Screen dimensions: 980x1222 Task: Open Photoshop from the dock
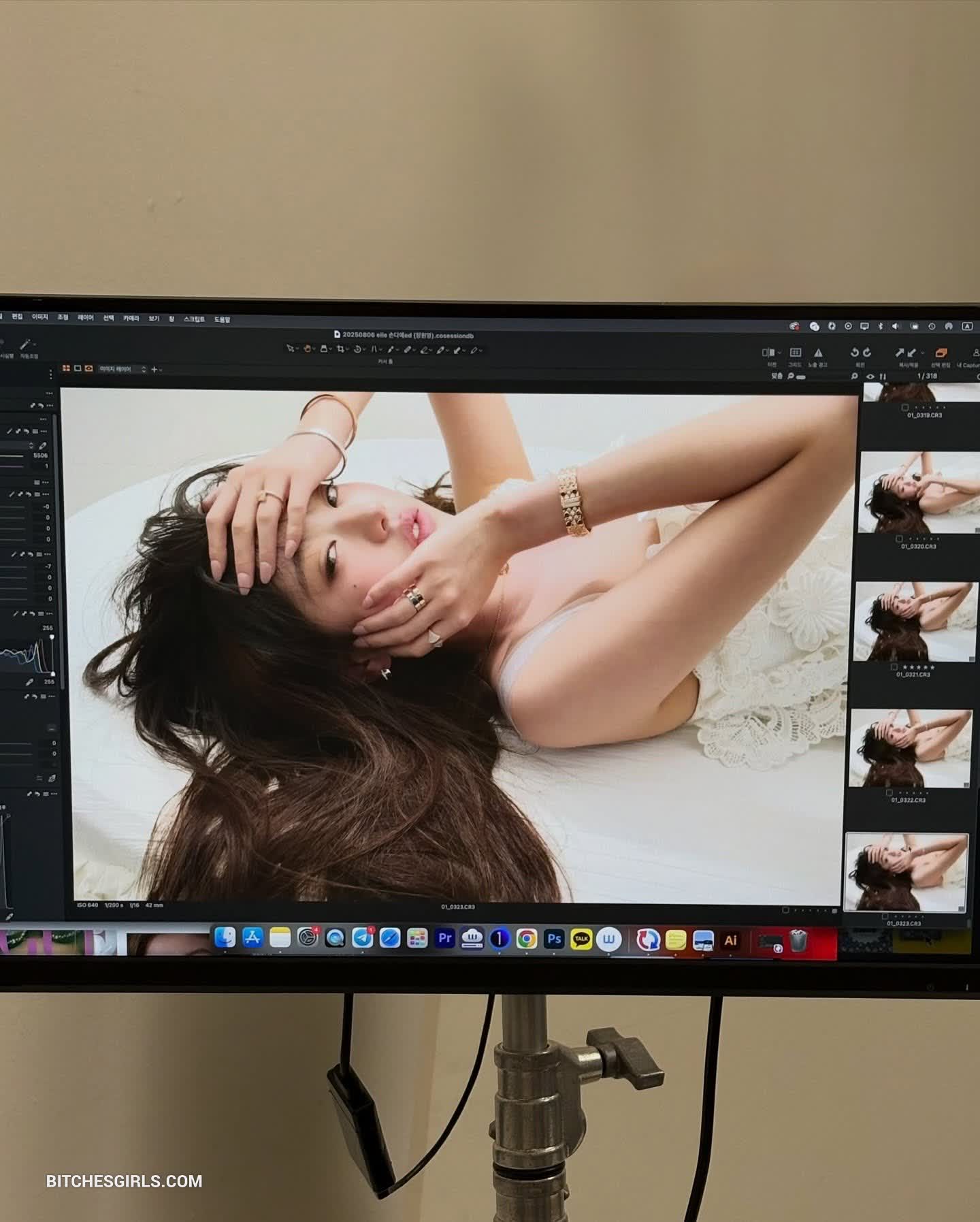point(554,939)
